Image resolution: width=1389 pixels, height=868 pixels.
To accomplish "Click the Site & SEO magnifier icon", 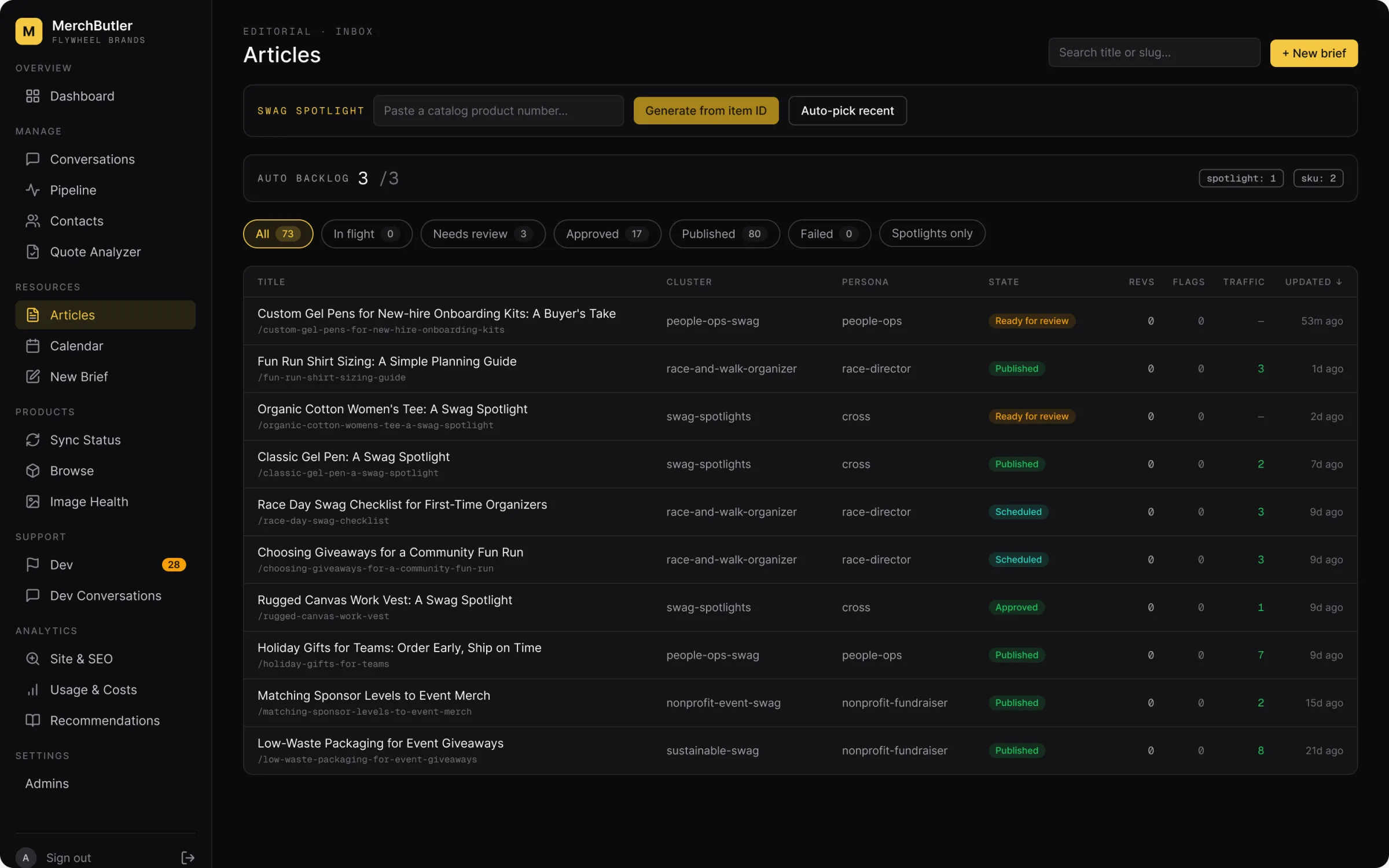I will click(32, 659).
